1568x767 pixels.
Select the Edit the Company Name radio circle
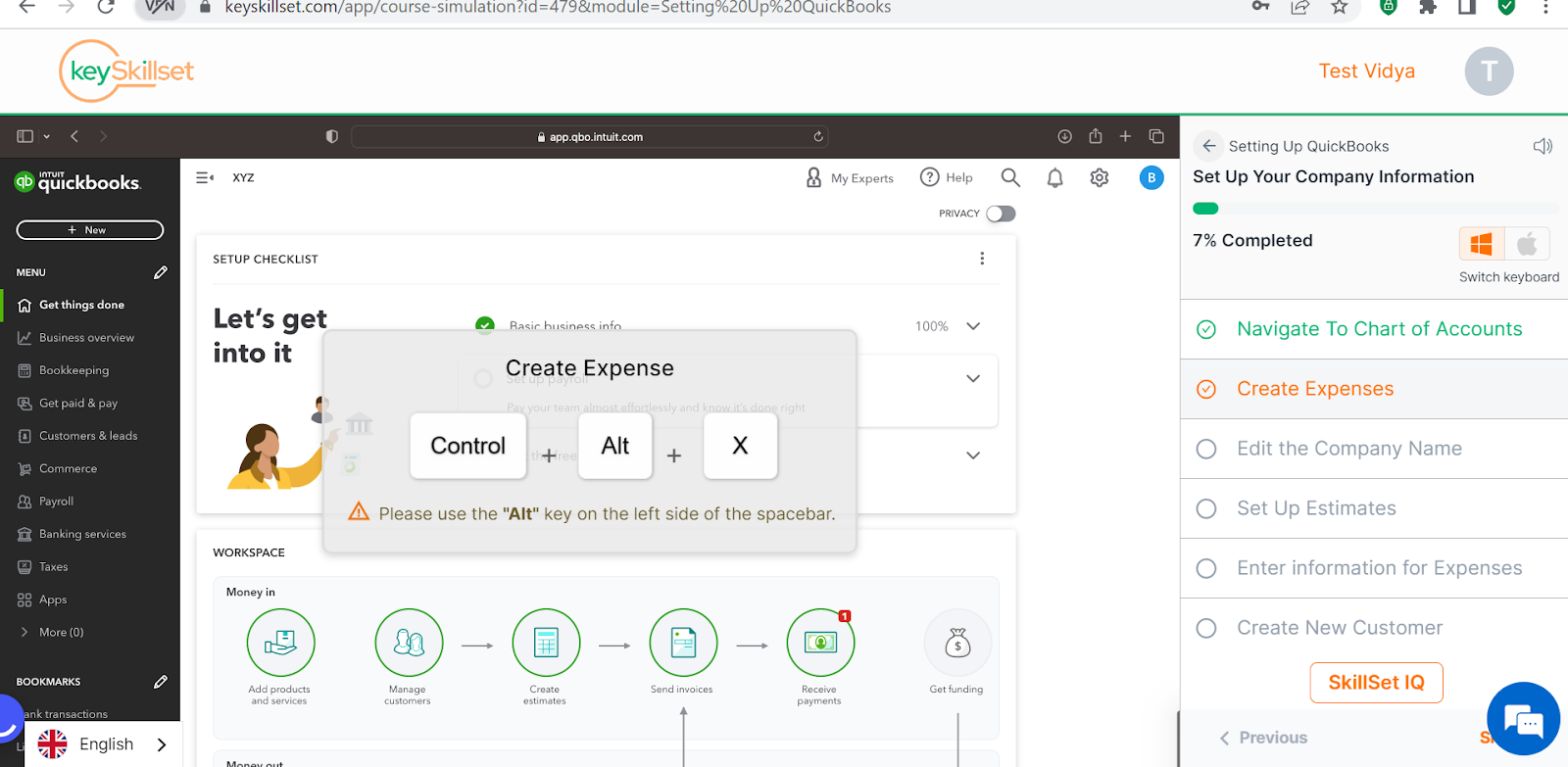click(1206, 449)
